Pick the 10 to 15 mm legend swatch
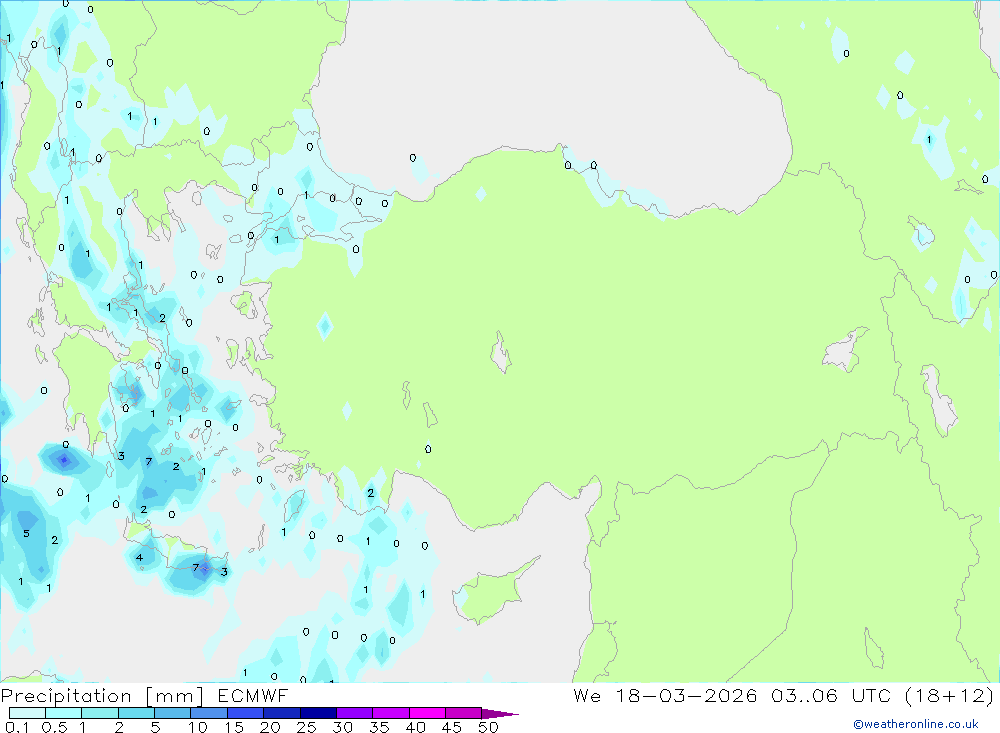Screen dimensions: 1000x733 [x=209, y=713]
